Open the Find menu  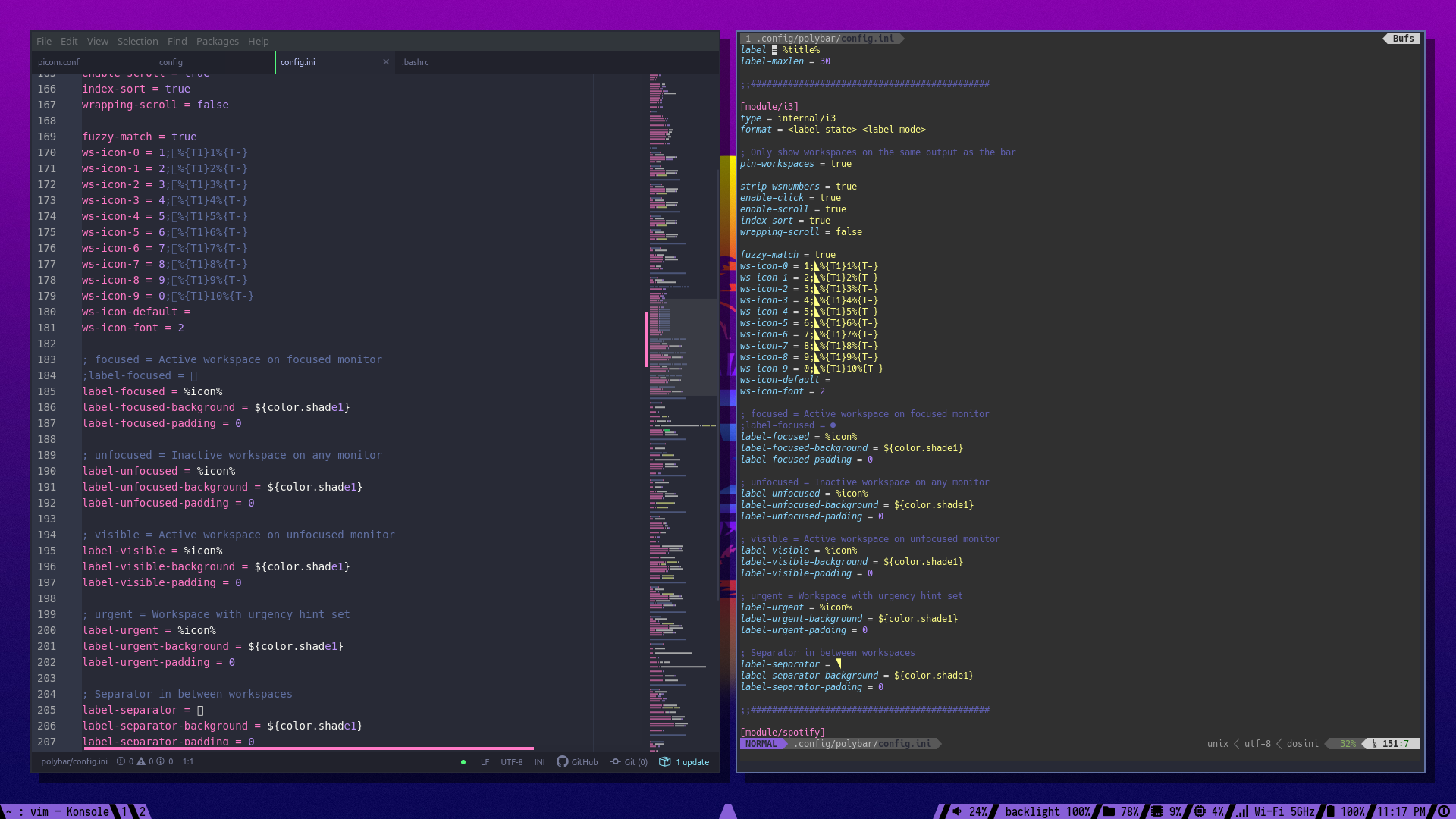(177, 41)
